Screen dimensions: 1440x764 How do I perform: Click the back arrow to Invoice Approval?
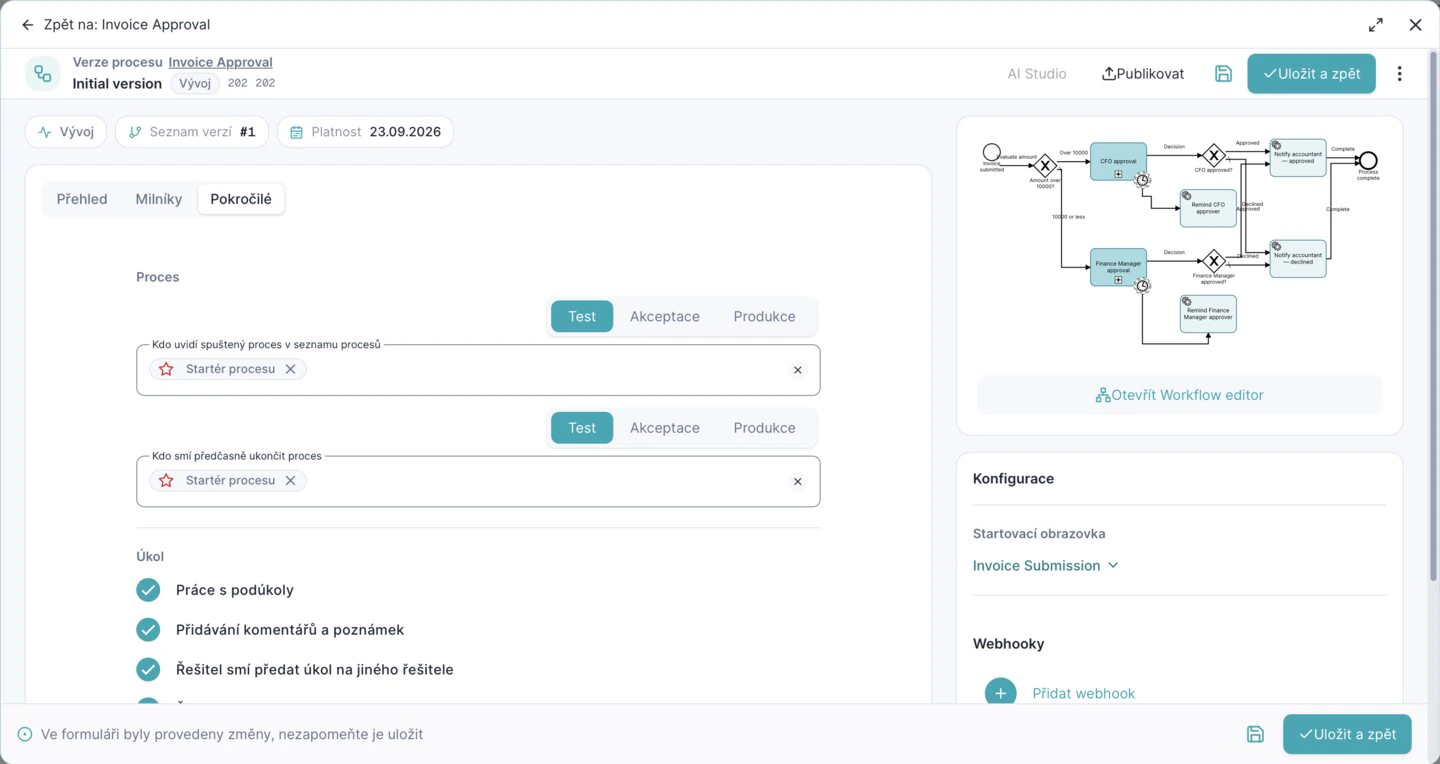pyautogui.click(x=27, y=25)
